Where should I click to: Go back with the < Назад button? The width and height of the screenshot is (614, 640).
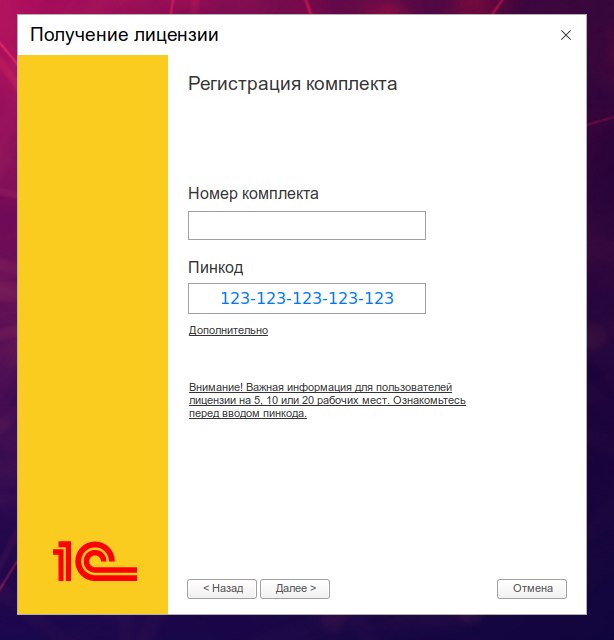pyautogui.click(x=222, y=589)
